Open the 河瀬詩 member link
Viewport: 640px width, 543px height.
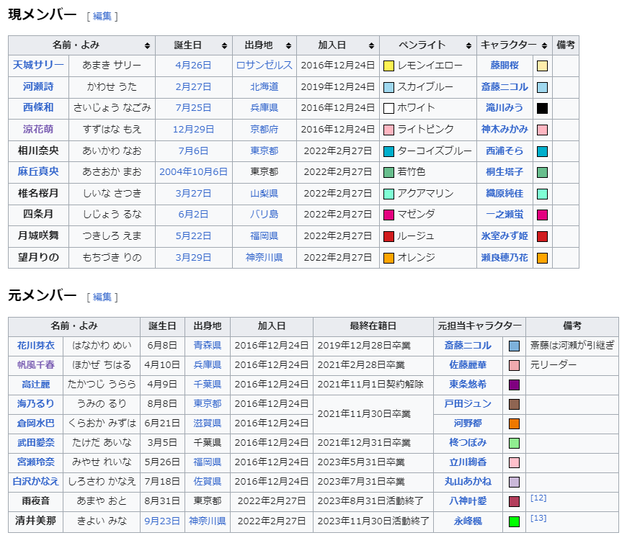coord(38,87)
